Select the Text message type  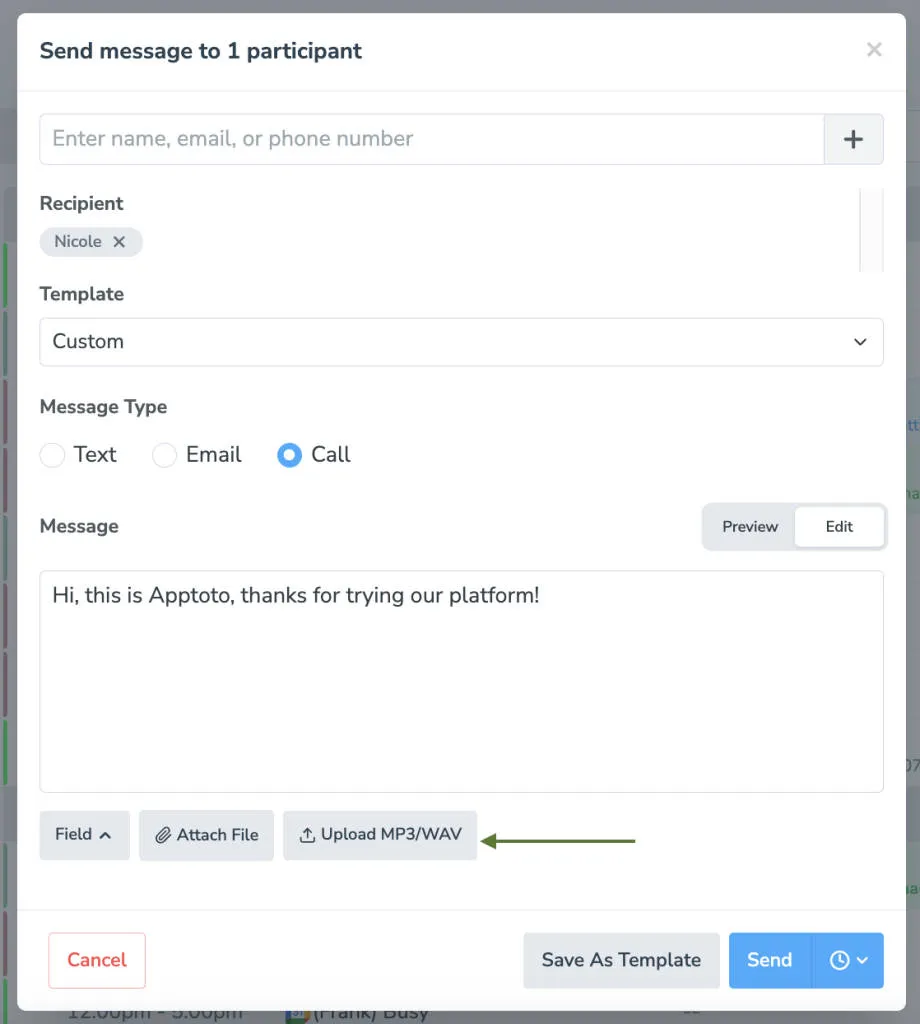(52, 455)
